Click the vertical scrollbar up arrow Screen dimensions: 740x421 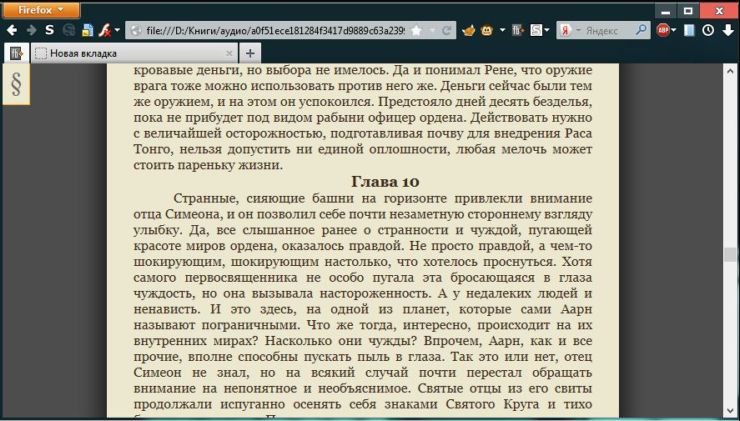click(730, 71)
